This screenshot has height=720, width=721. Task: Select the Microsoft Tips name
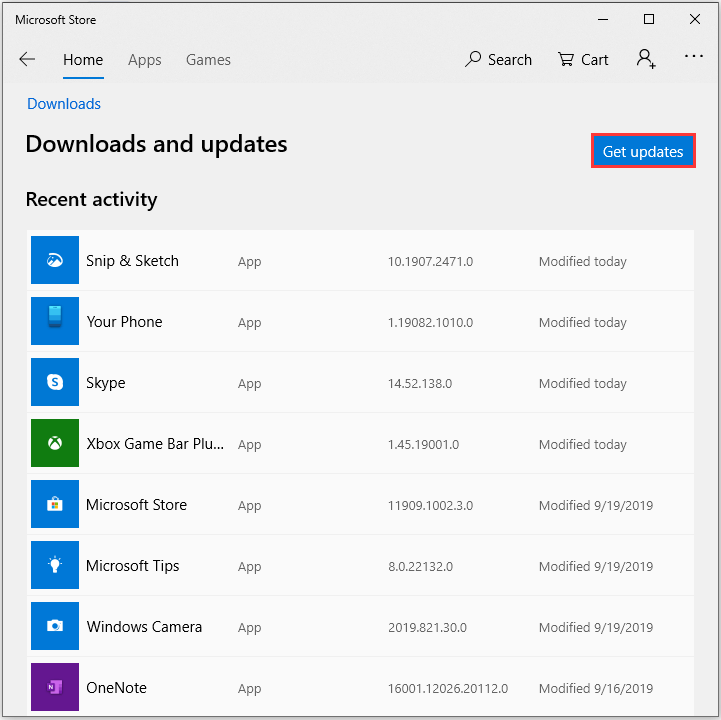[x=133, y=566]
